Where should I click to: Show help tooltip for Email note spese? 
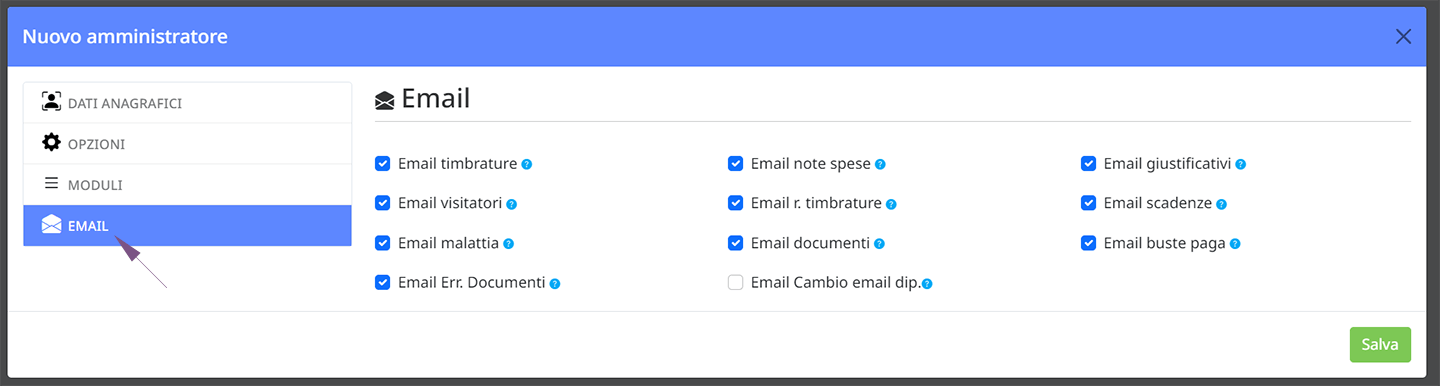(881, 164)
